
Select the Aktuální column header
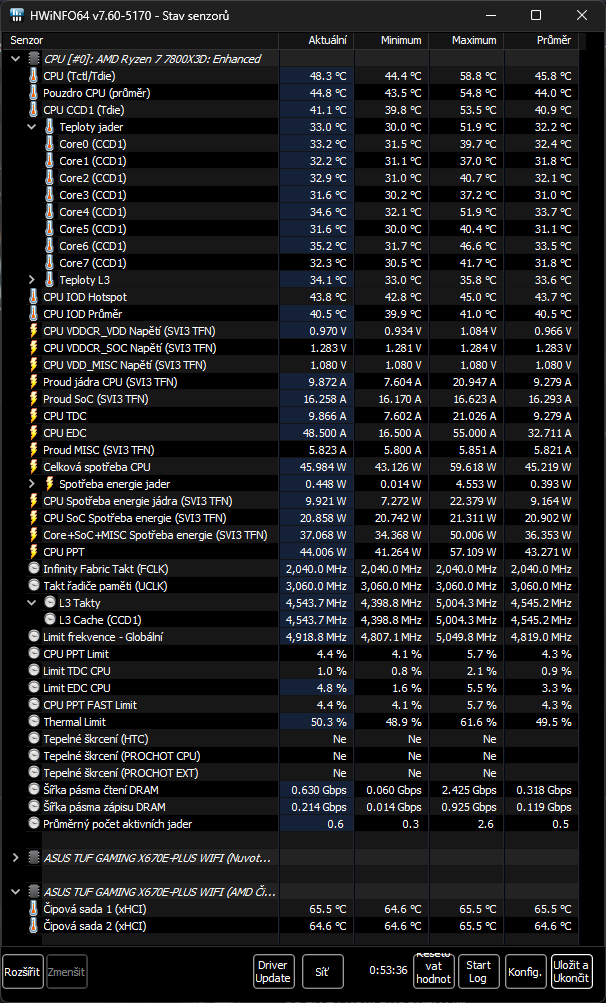tap(316, 40)
